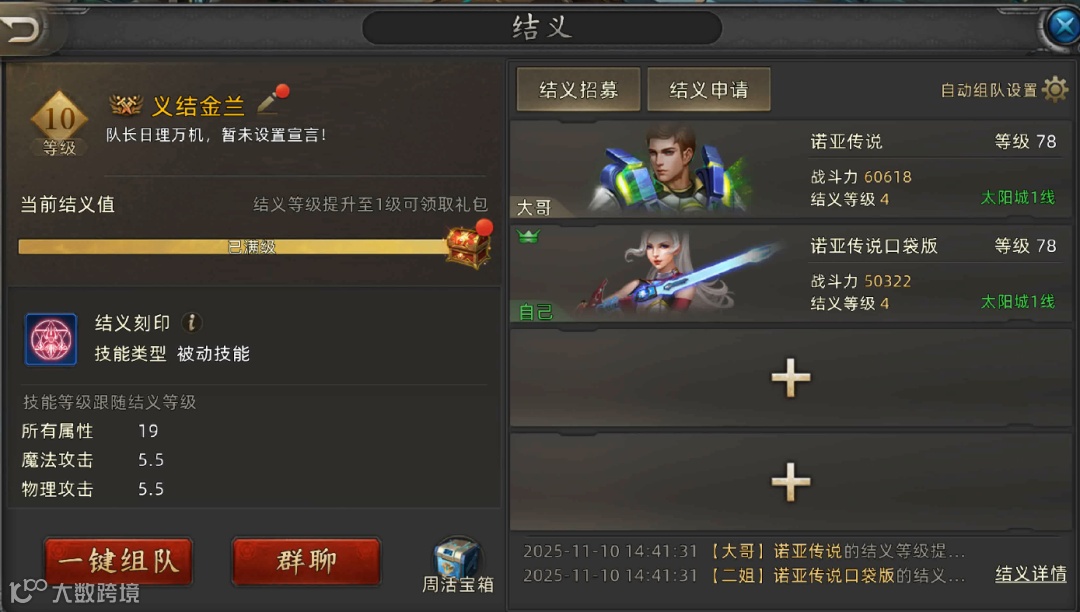Open the 结义详情 link
1080x612 pixels.
1030,574
